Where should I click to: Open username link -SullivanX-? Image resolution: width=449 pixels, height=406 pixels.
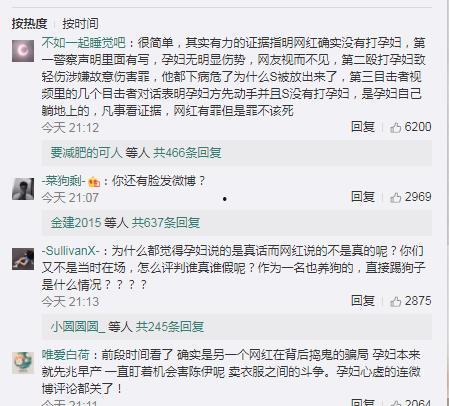pyautogui.click(x=70, y=251)
